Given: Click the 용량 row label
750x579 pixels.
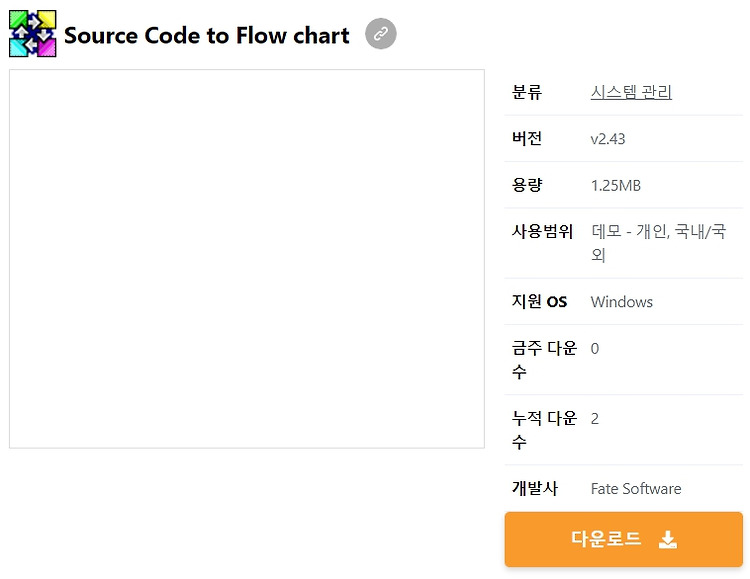Looking at the screenshot, I should coord(527,185).
